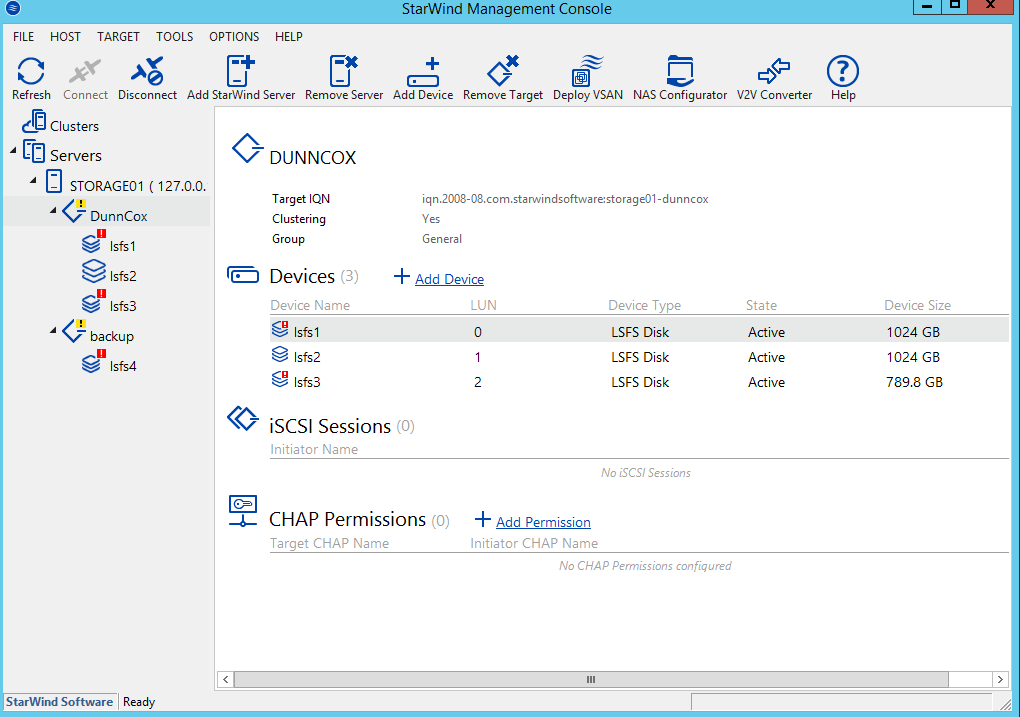Screen dimensions: 1020x717
Task: Click the Device Size column header
Action: (917, 305)
